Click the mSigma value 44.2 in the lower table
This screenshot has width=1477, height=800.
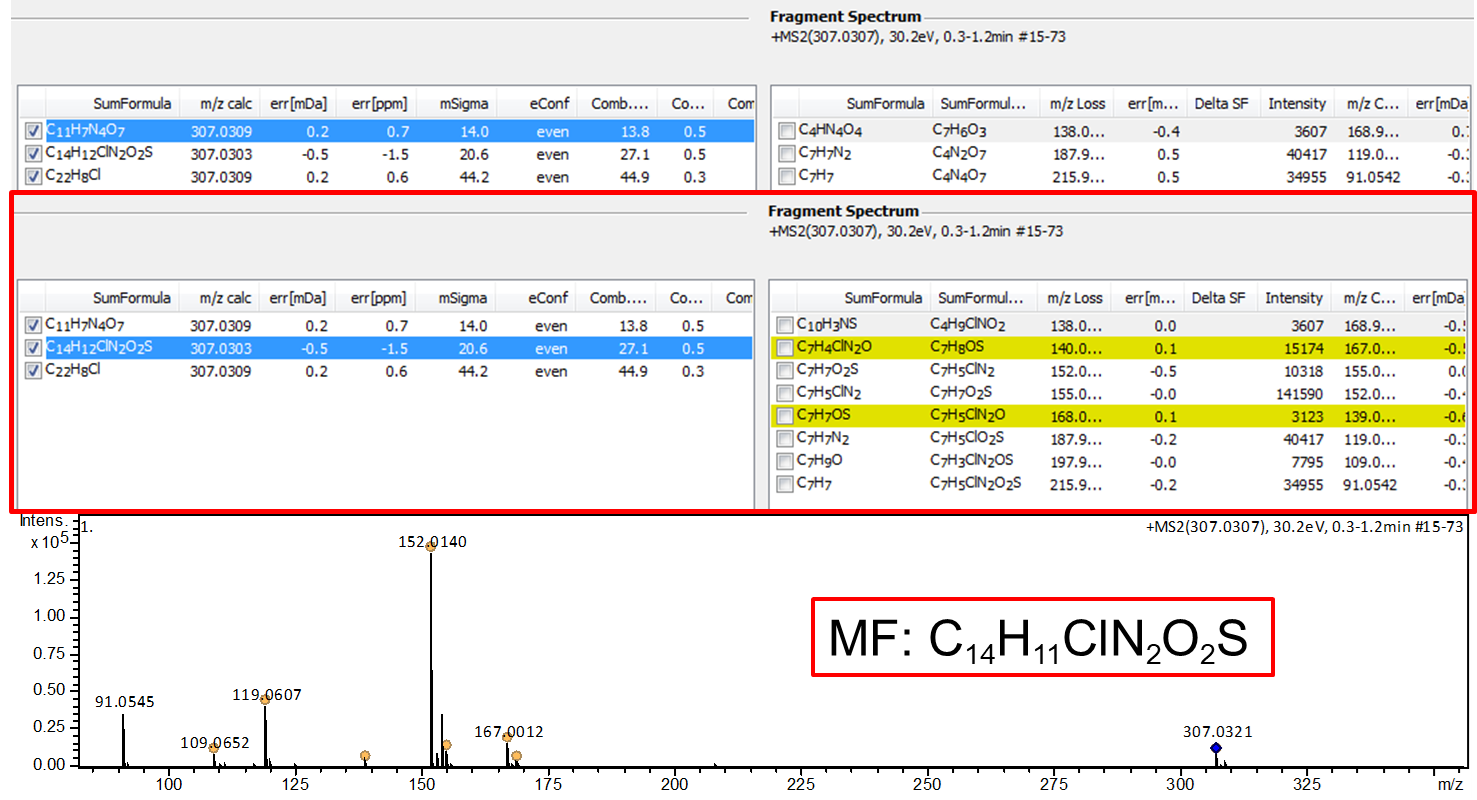click(x=474, y=371)
